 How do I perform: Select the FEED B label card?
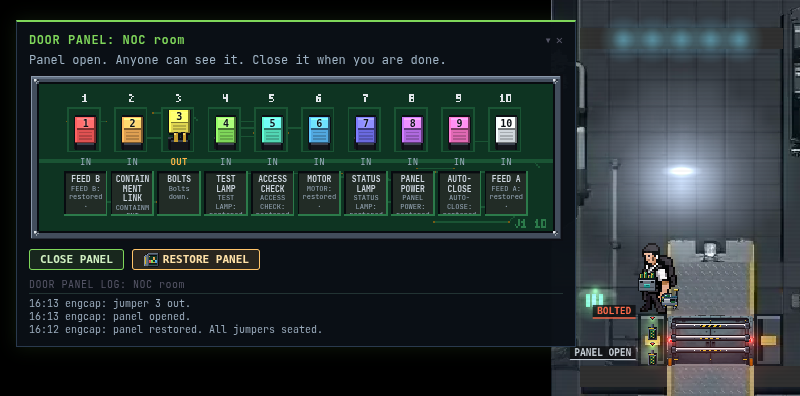(86, 193)
